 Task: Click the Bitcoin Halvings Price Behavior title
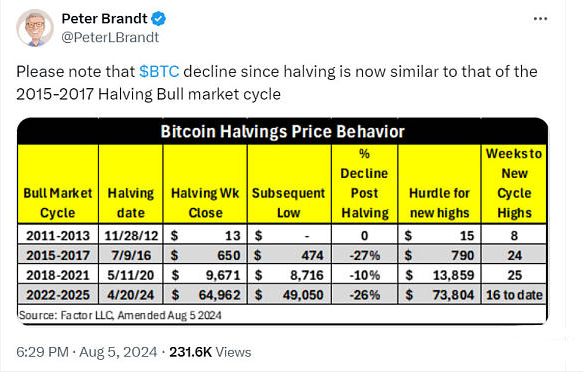pos(283,132)
